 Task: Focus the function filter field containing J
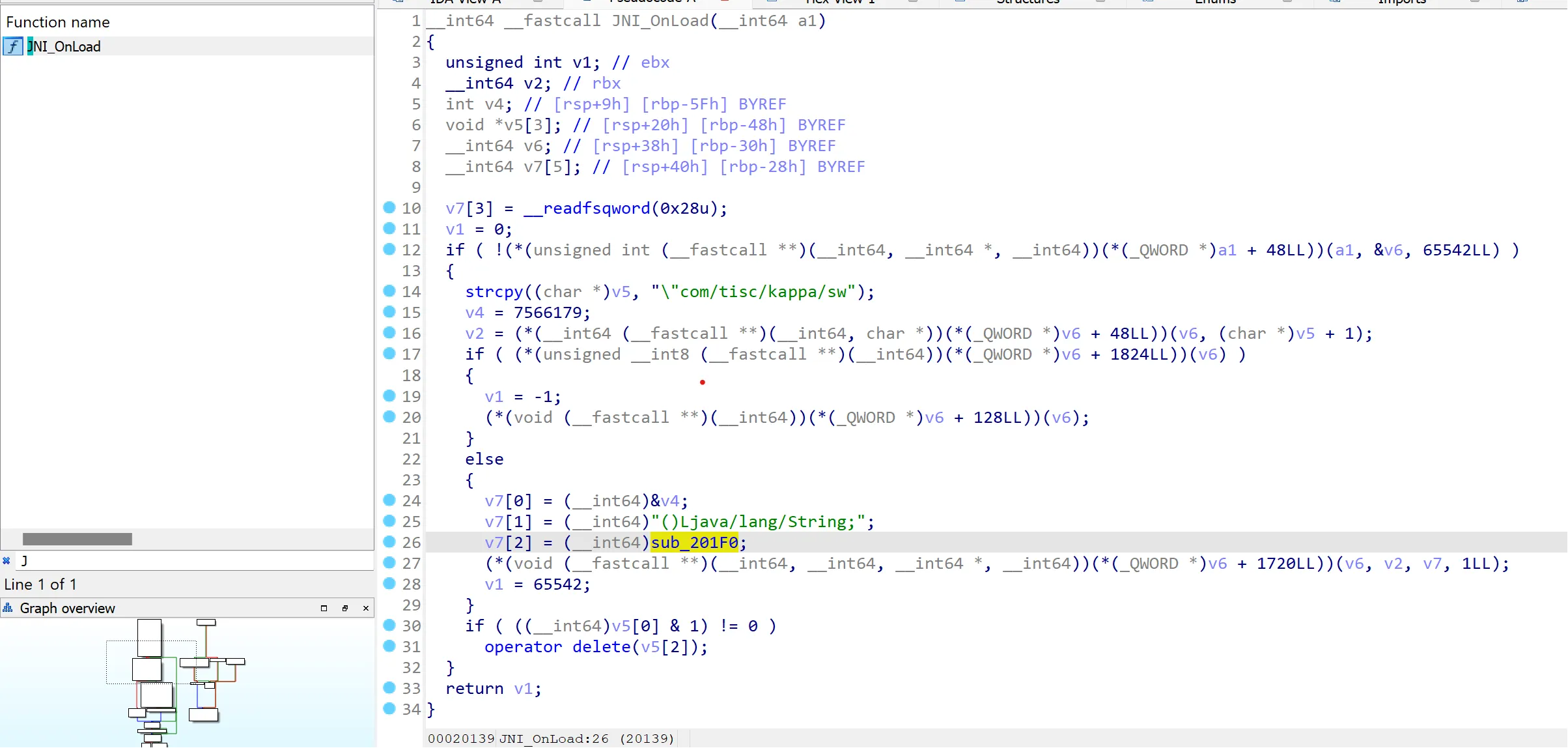click(x=194, y=560)
